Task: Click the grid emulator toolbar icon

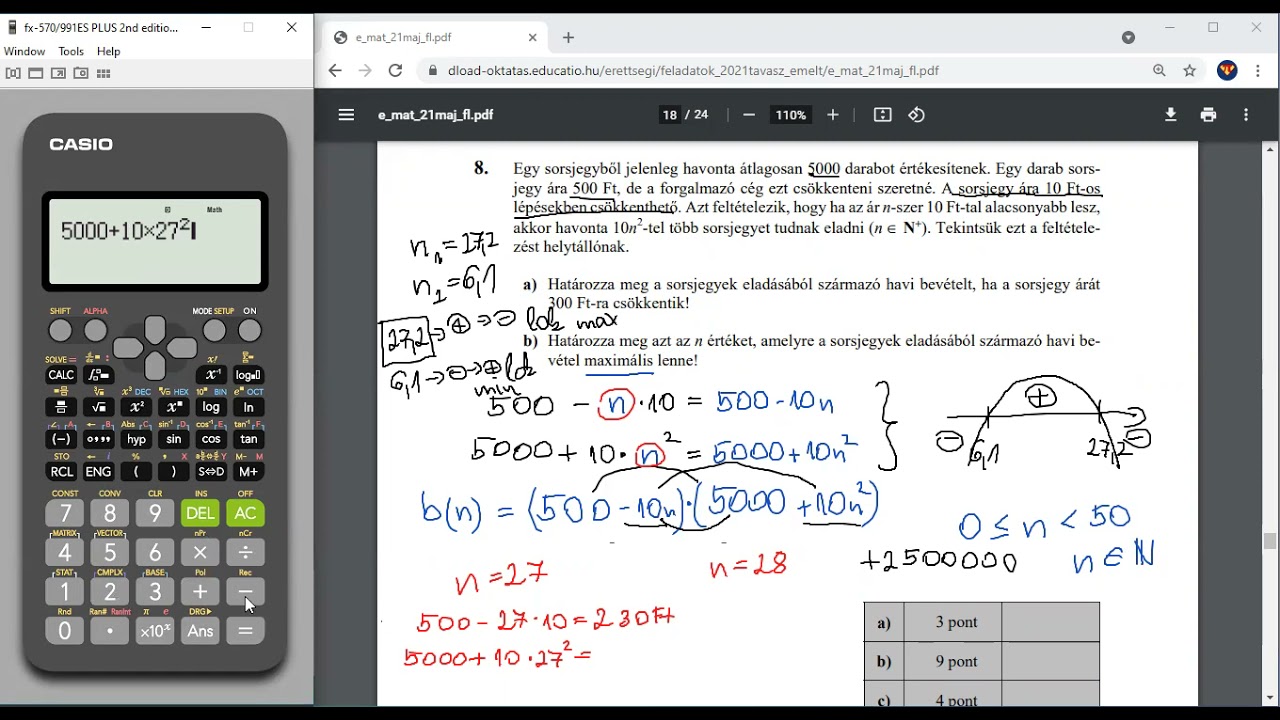Action: [x=104, y=73]
